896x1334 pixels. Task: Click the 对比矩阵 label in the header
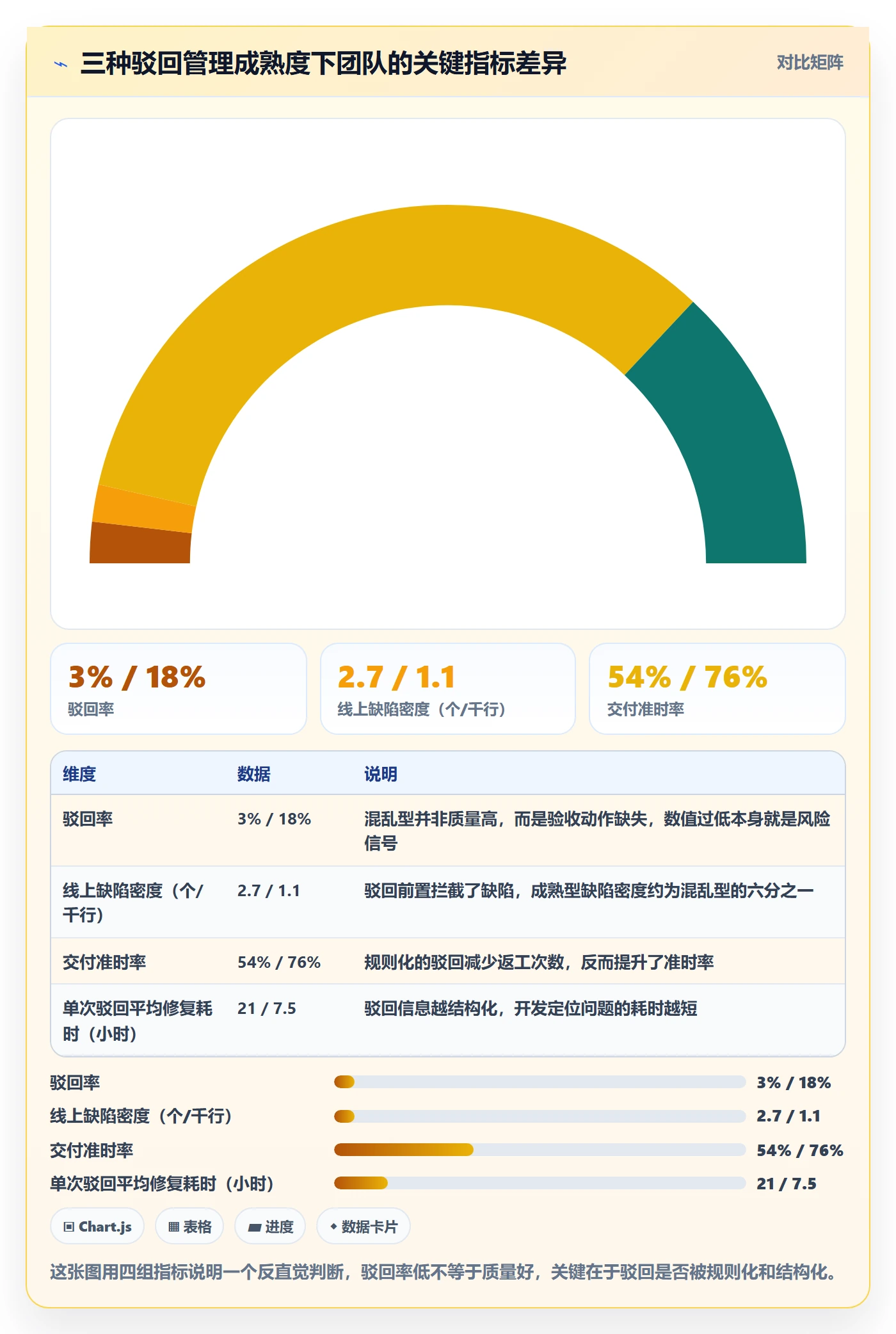point(810,63)
